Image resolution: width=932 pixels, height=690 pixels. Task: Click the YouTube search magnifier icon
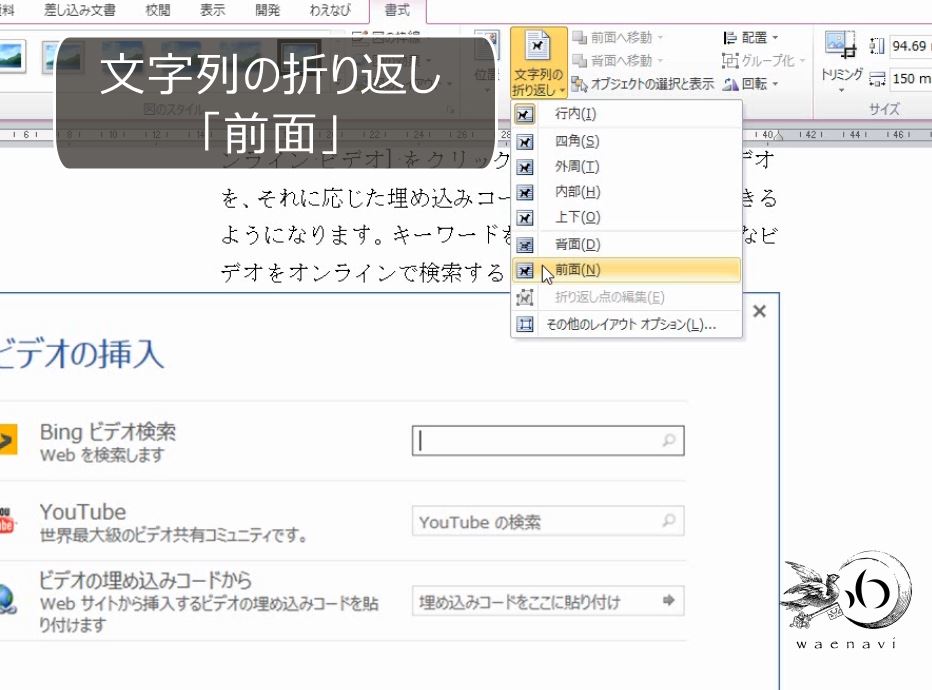click(x=669, y=521)
